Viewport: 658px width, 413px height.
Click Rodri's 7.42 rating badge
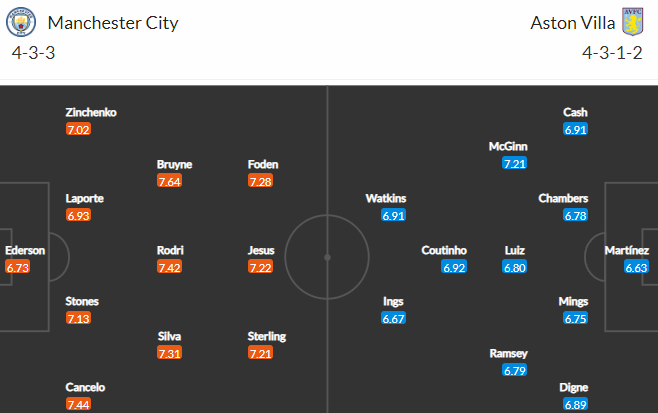click(x=170, y=267)
